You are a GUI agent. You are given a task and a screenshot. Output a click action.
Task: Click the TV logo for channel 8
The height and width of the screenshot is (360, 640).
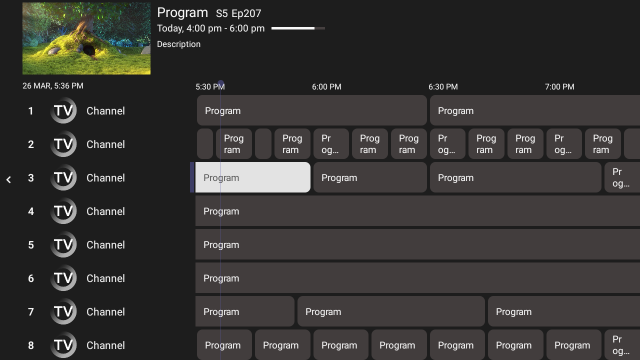pos(63,345)
